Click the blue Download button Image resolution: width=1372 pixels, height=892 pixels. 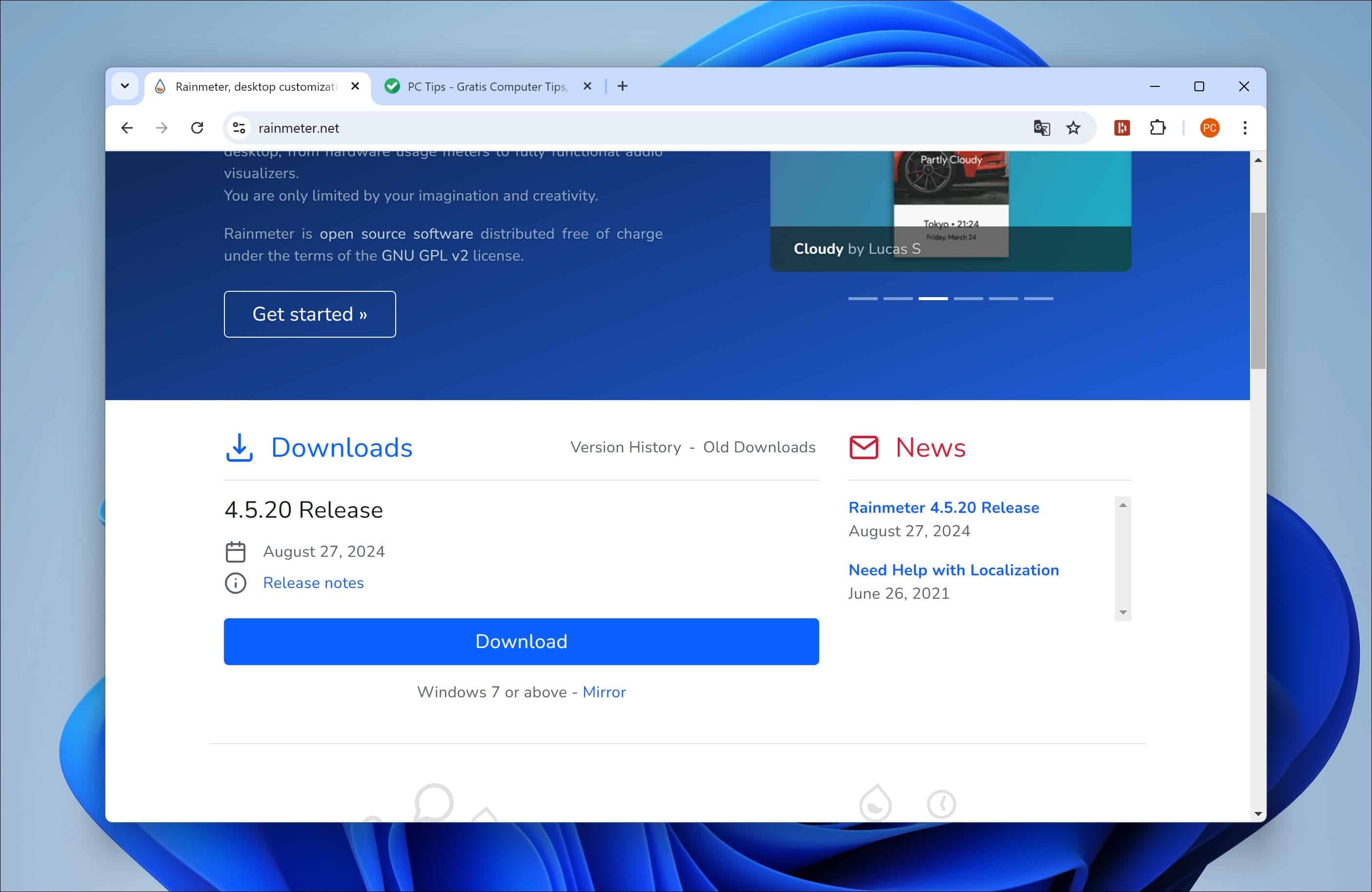click(x=521, y=641)
